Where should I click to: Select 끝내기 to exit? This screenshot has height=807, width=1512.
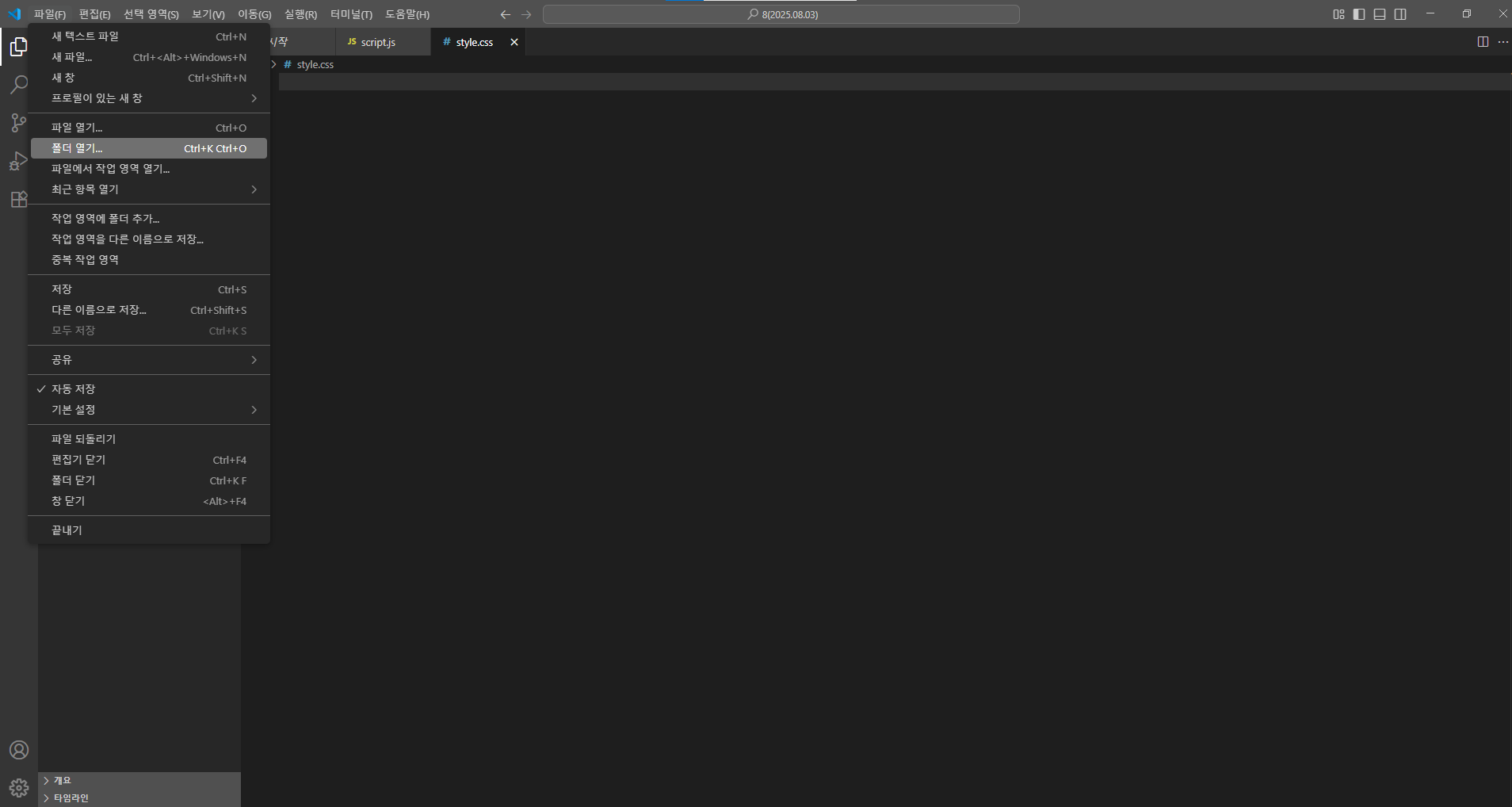click(149, 530)
